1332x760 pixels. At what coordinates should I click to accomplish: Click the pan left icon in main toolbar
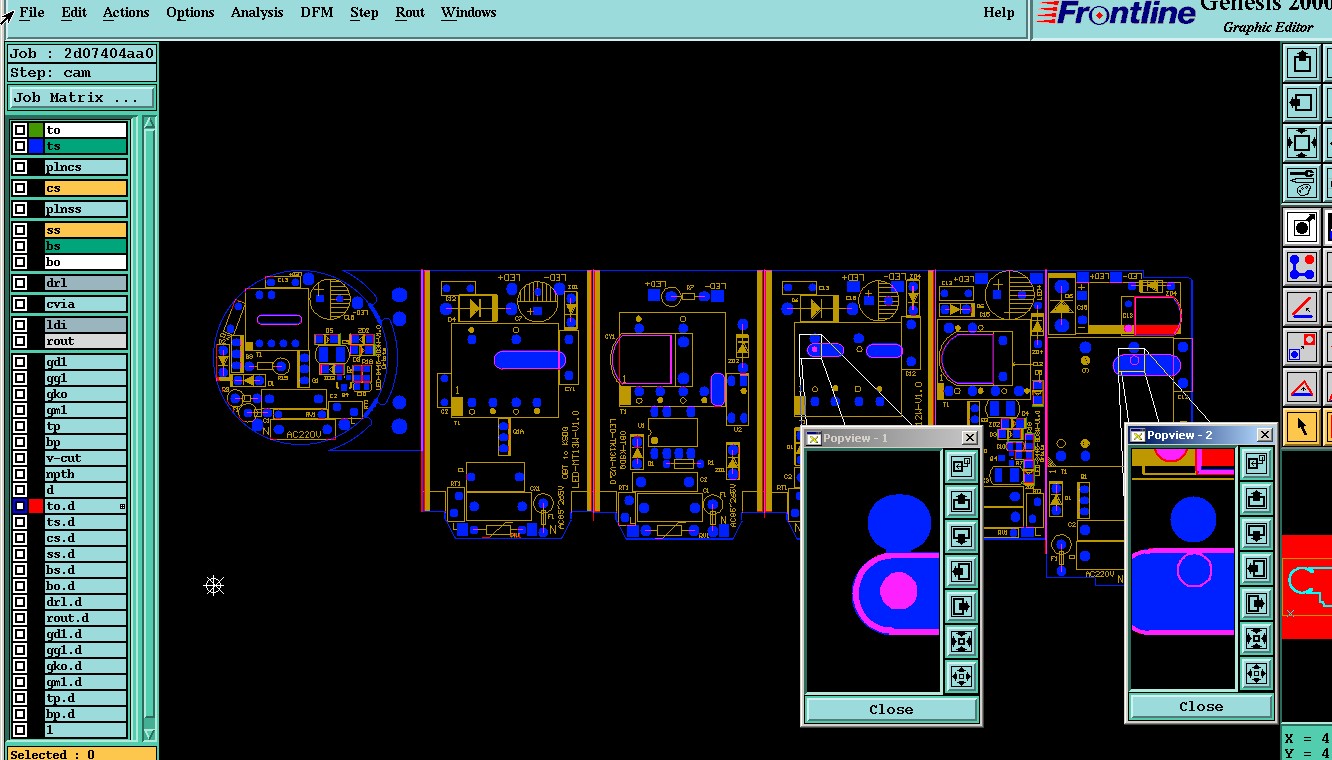[x=1301, y=102]
